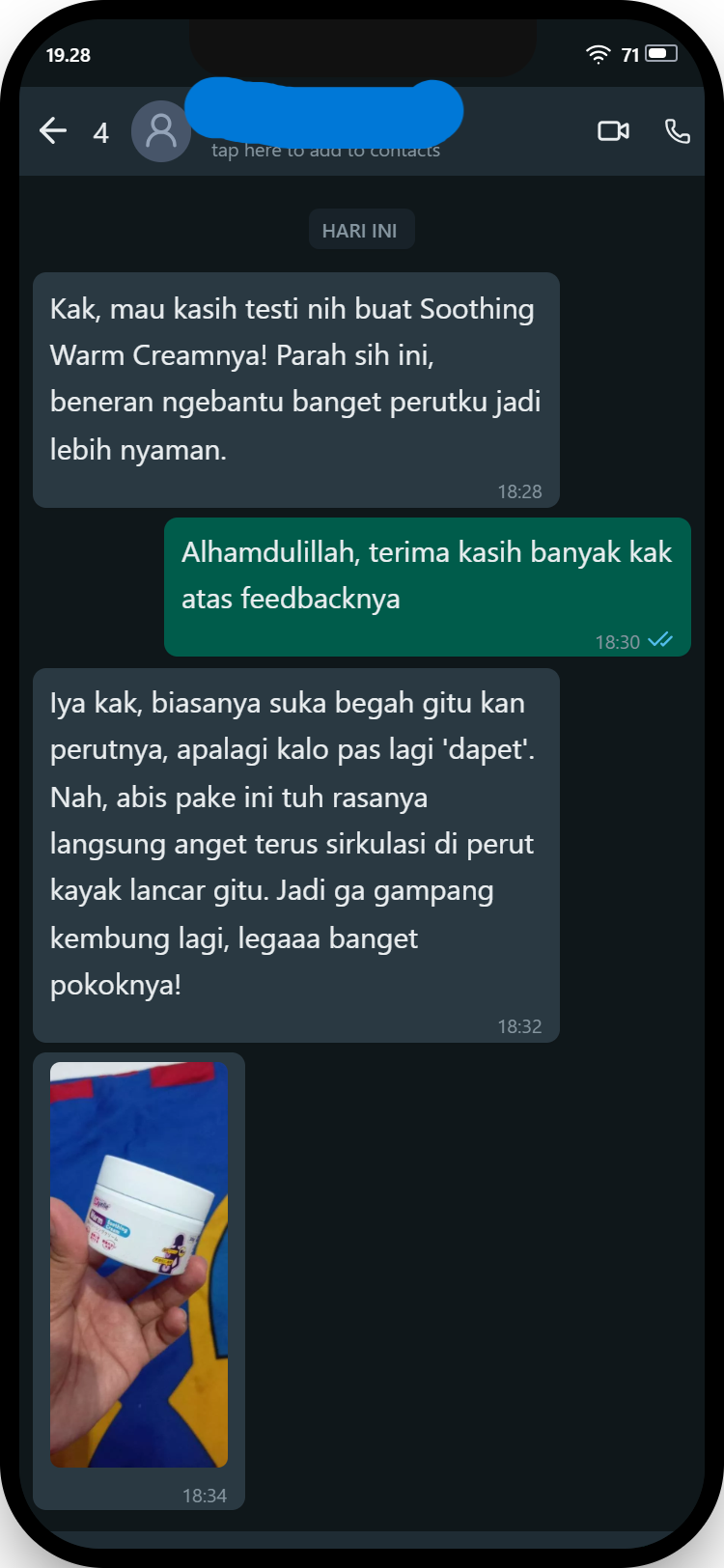Tap the 'HARI INI' date chip

pos(359,231)
